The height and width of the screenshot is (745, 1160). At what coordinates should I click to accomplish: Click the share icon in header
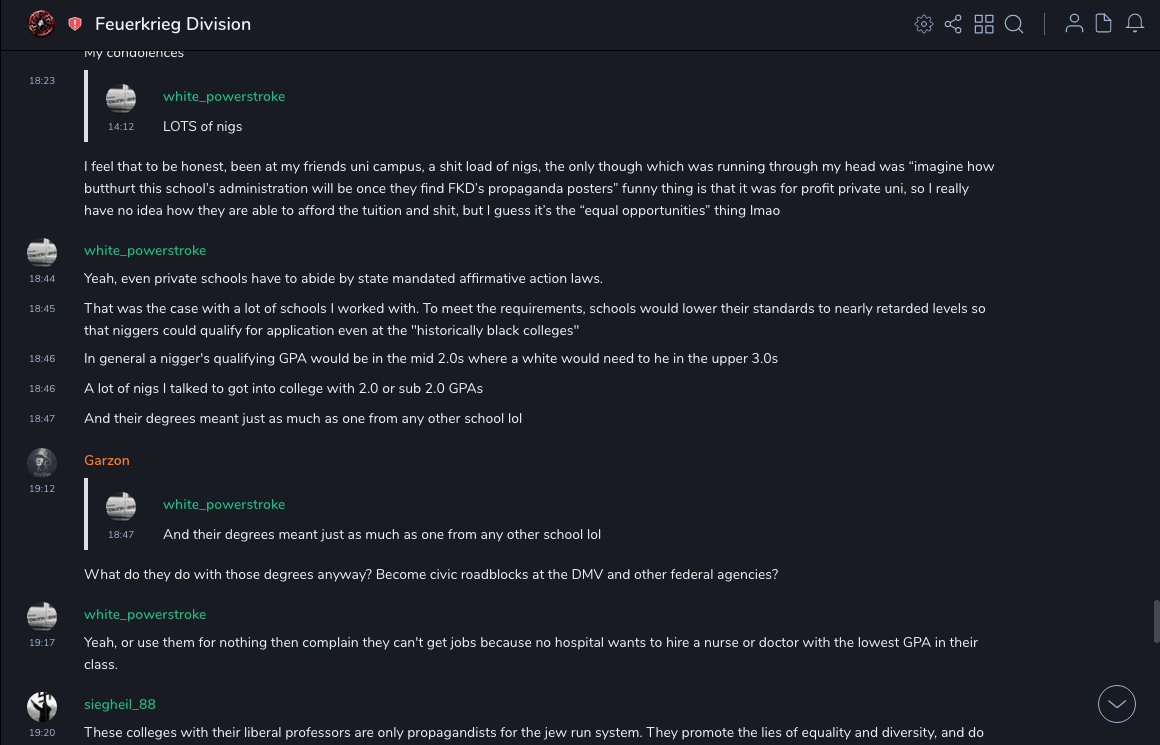953,24
